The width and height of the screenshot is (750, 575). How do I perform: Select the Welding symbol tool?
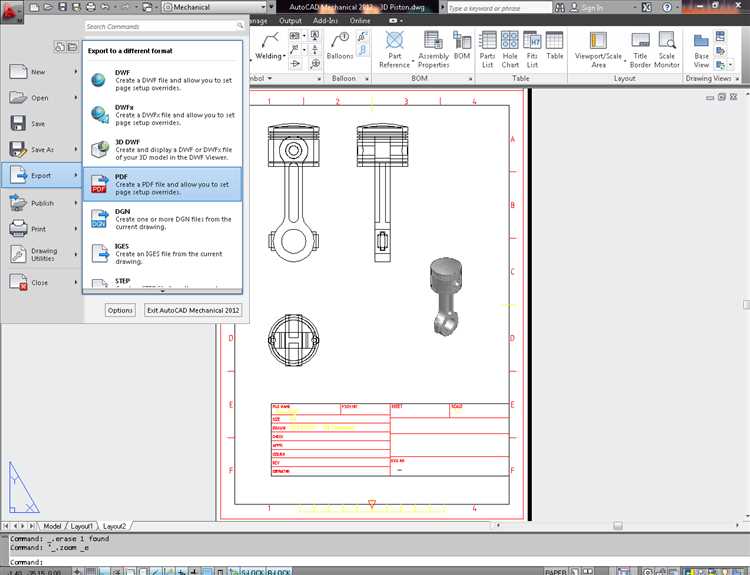pyautogui.click(x=269, y=46)
